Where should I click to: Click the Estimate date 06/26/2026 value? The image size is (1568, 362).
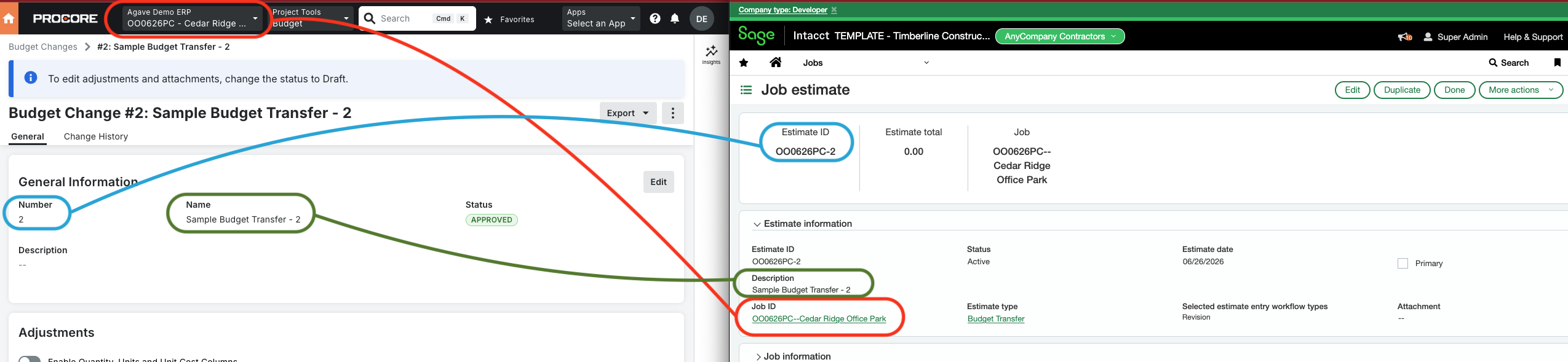click(x=1203, y=262)
